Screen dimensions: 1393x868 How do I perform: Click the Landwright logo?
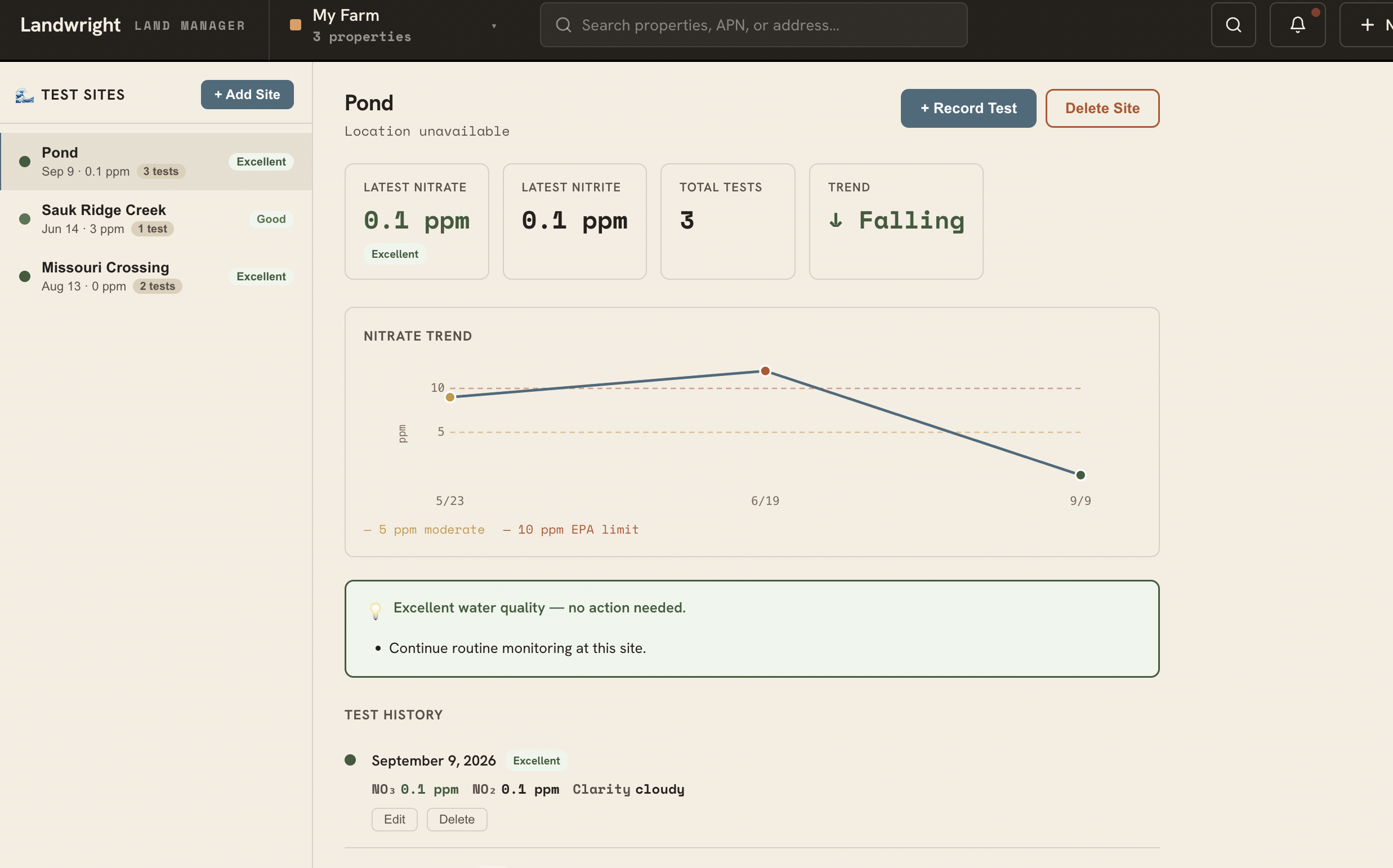click(x=70, y=25)
